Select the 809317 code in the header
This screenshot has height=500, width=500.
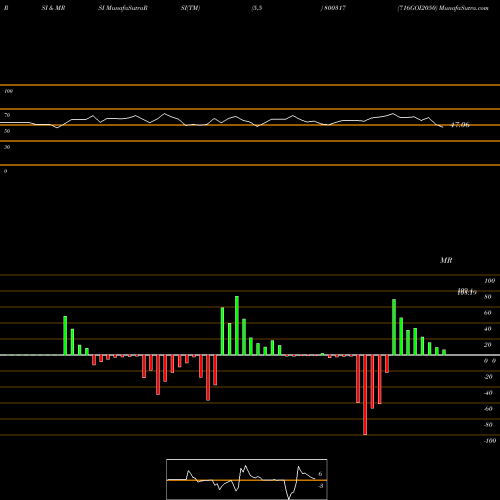pos(334,8)
